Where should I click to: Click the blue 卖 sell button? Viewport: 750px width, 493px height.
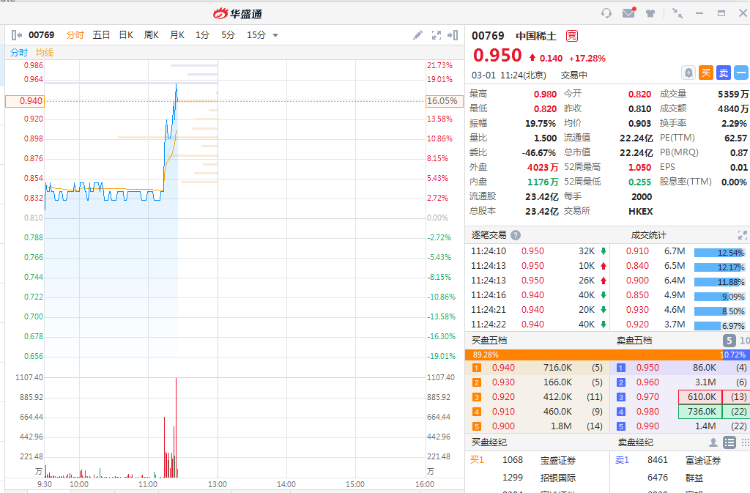coord(723,73)
